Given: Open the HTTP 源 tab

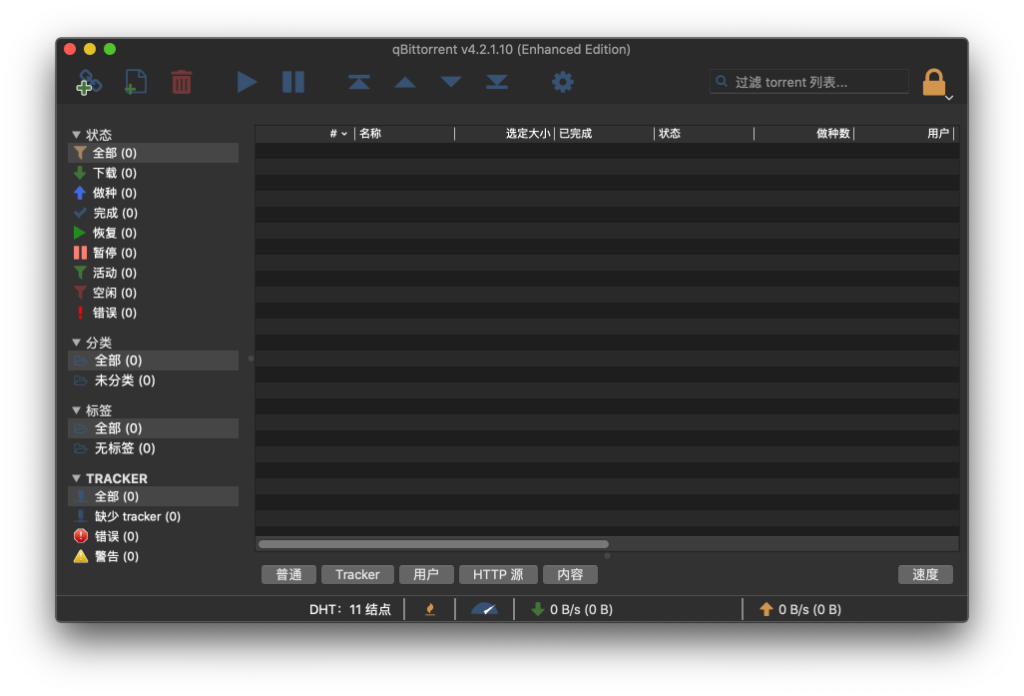Looking at the screenshot, I should 498,575.
